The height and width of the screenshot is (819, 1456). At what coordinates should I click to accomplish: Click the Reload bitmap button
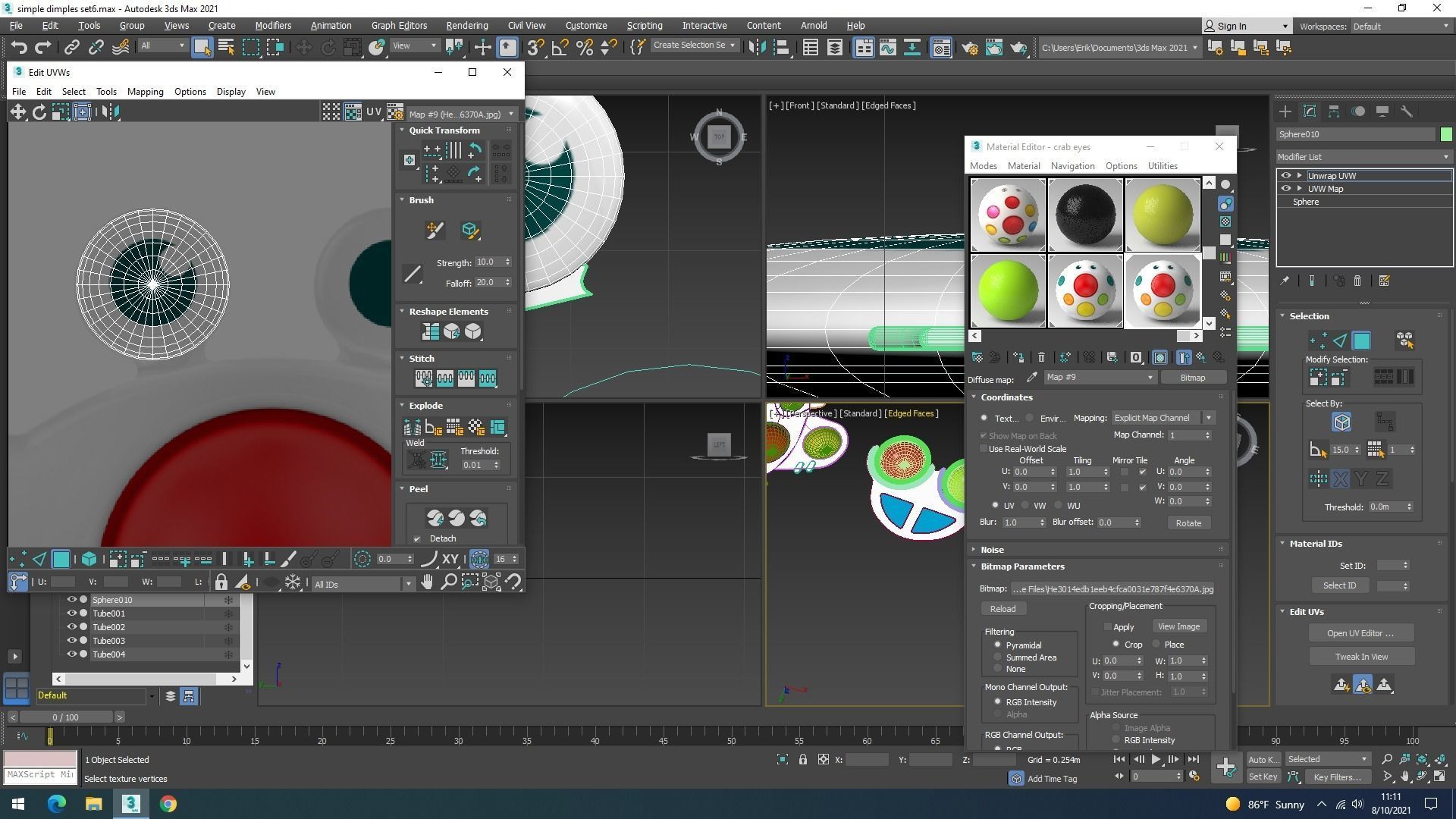click(1002, 609)
